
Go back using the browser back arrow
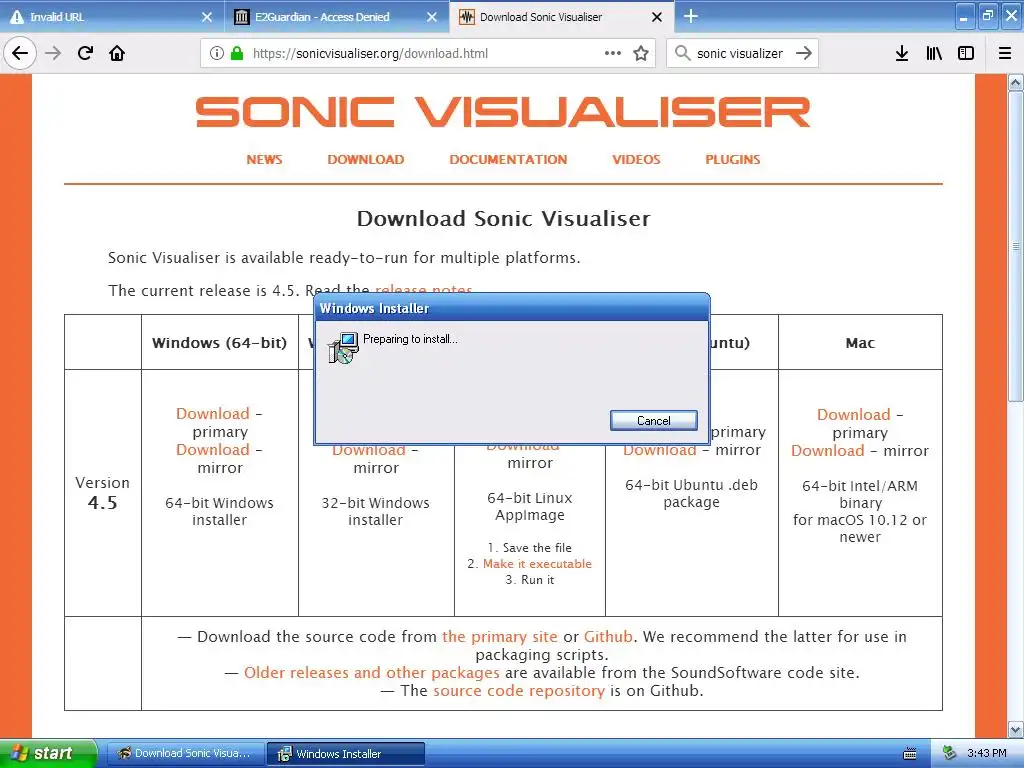pyautogui.click(x=20, y=53)
